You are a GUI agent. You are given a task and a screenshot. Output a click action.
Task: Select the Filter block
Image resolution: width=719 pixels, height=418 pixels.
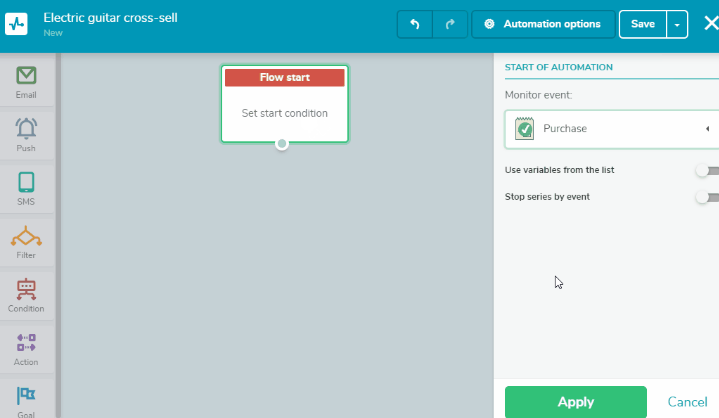(x=26, y=242)
